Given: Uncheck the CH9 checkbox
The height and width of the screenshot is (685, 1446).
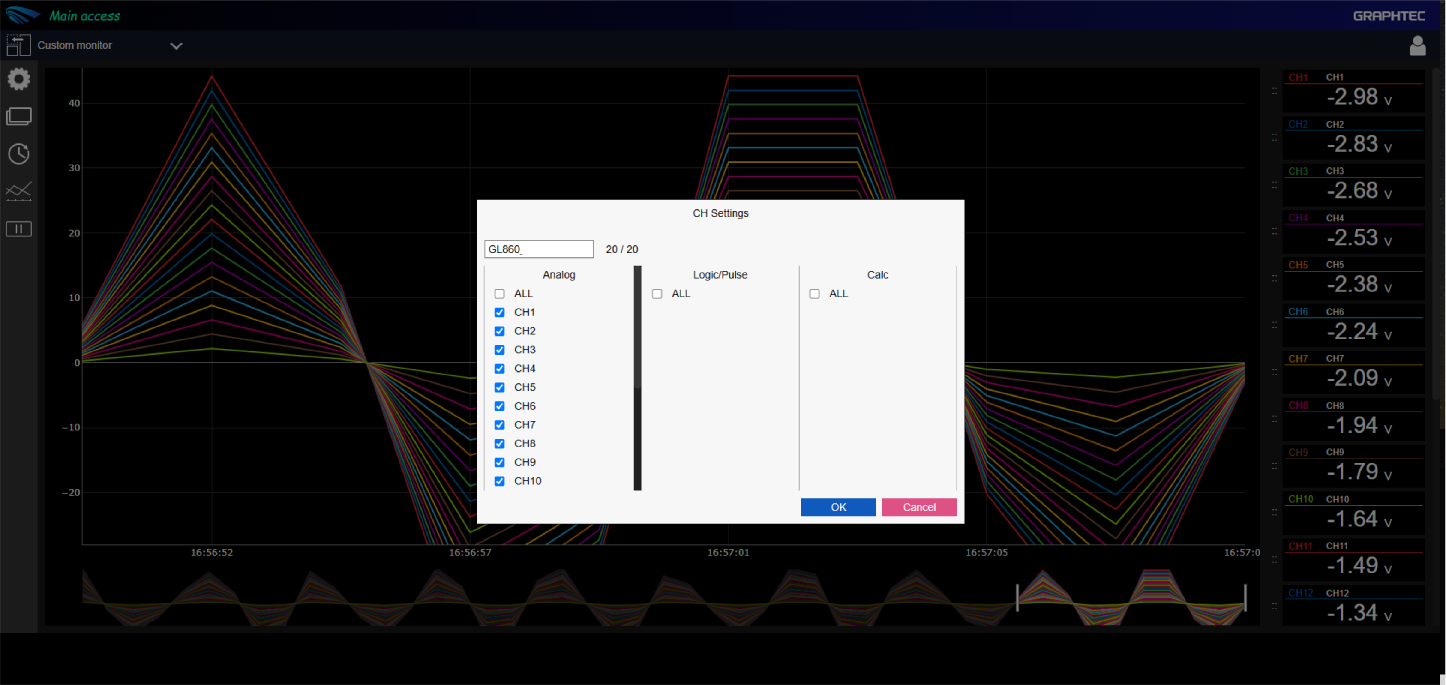Looking at the screenshot, I should (499, 462).
